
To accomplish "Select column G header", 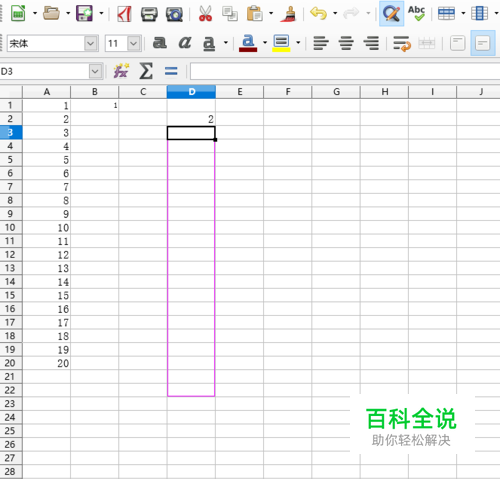I will click(336, 92).
